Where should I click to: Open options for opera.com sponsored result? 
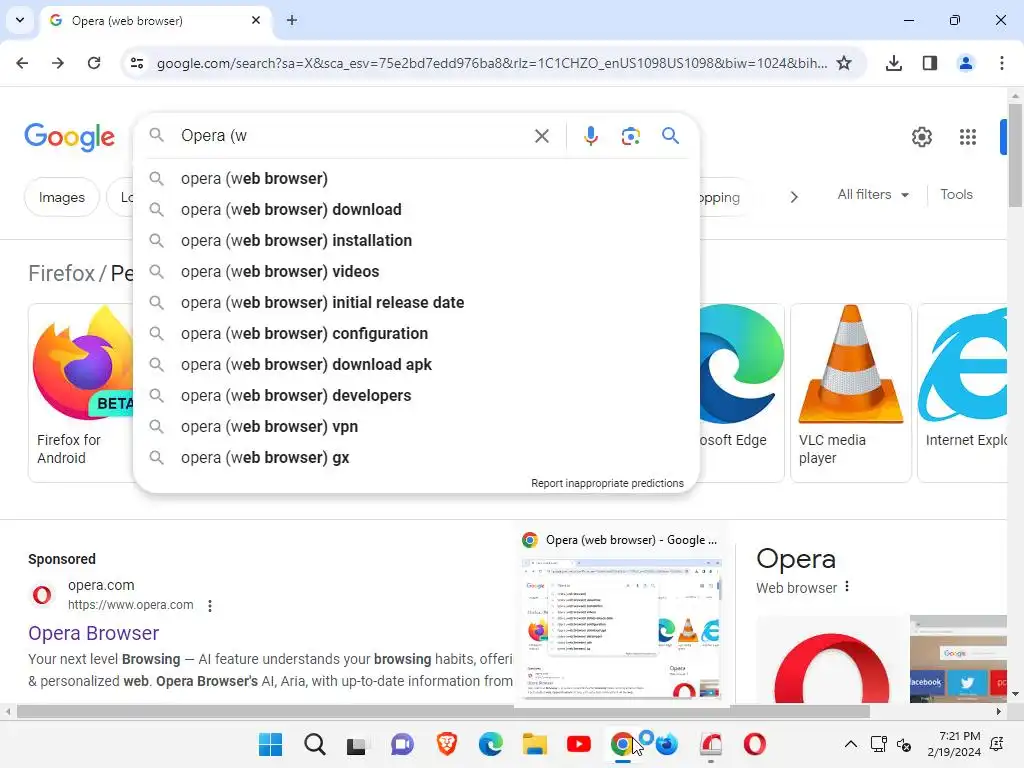[210, 605]
